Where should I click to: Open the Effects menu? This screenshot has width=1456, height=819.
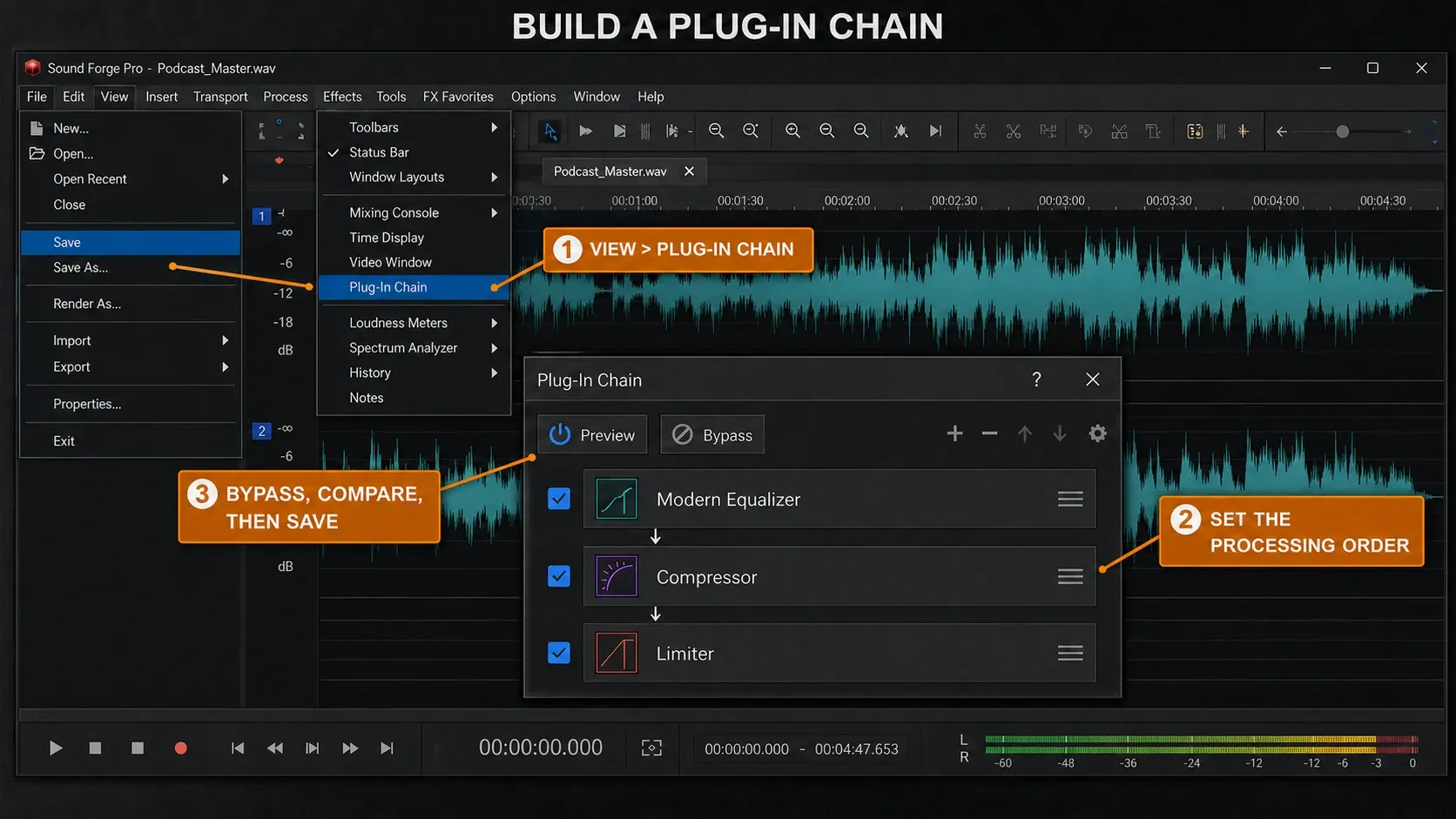[x=342, y=97]
